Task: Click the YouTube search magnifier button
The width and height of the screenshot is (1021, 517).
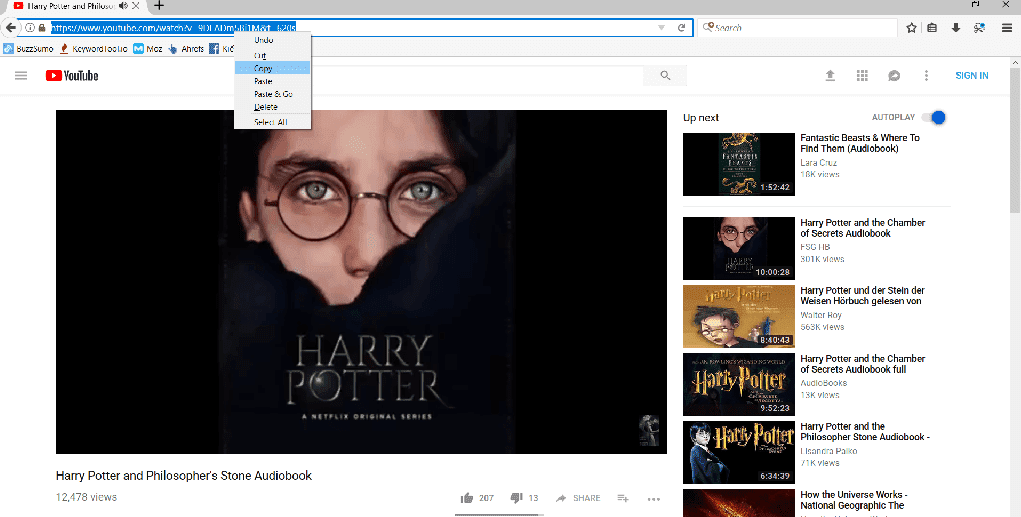Action: tap(665, 76)
